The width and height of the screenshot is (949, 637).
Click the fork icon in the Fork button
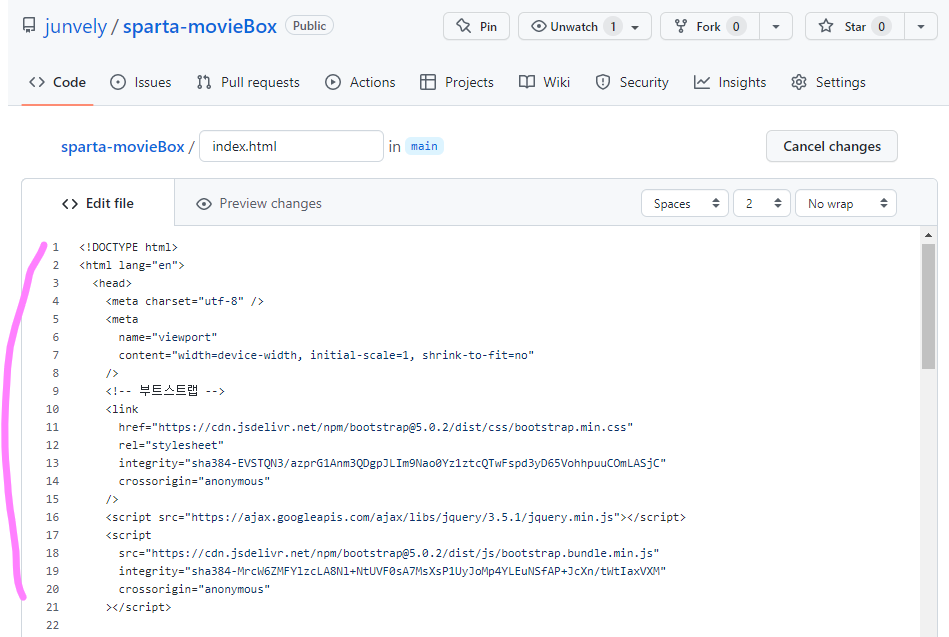tap(681, 27)
